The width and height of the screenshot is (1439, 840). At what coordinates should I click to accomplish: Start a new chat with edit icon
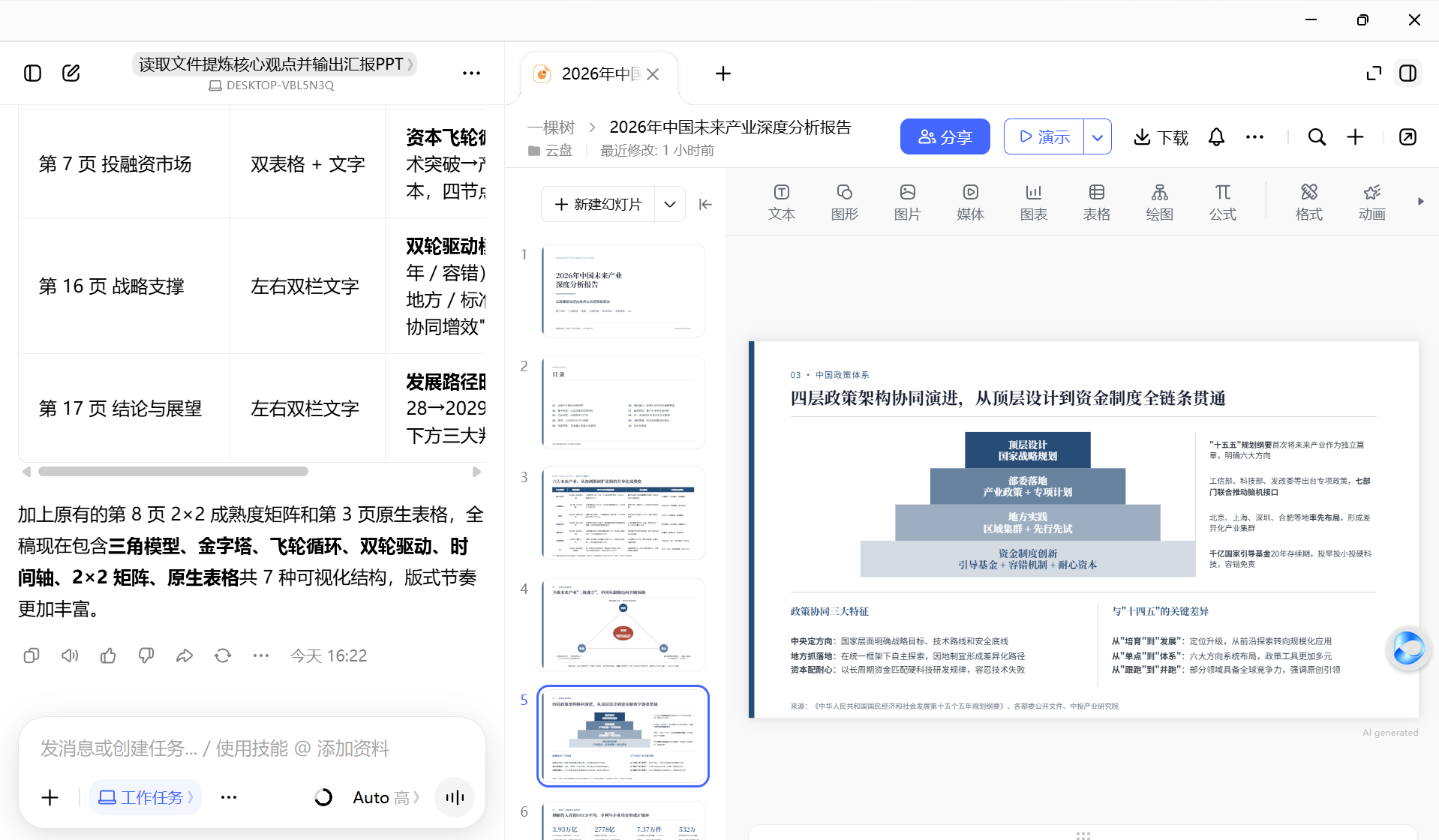pyautogui.click(x=71, y=73)
